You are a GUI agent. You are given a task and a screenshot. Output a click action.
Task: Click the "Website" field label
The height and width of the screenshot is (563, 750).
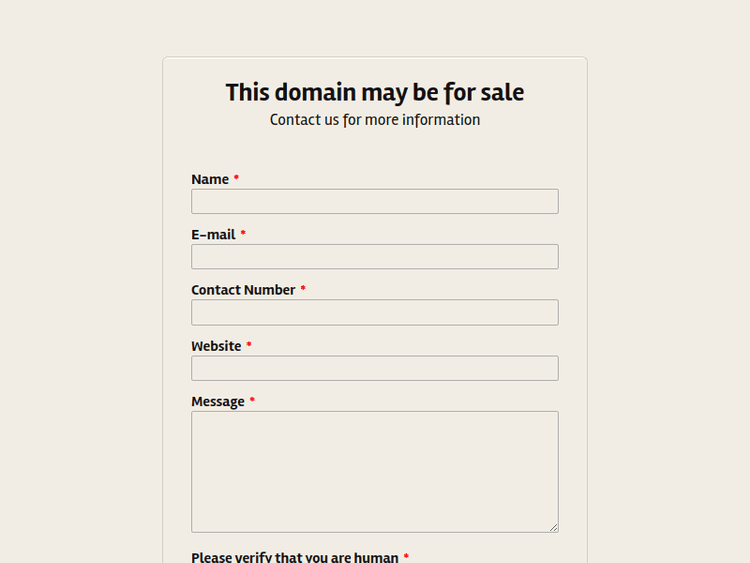coord(216,346)
